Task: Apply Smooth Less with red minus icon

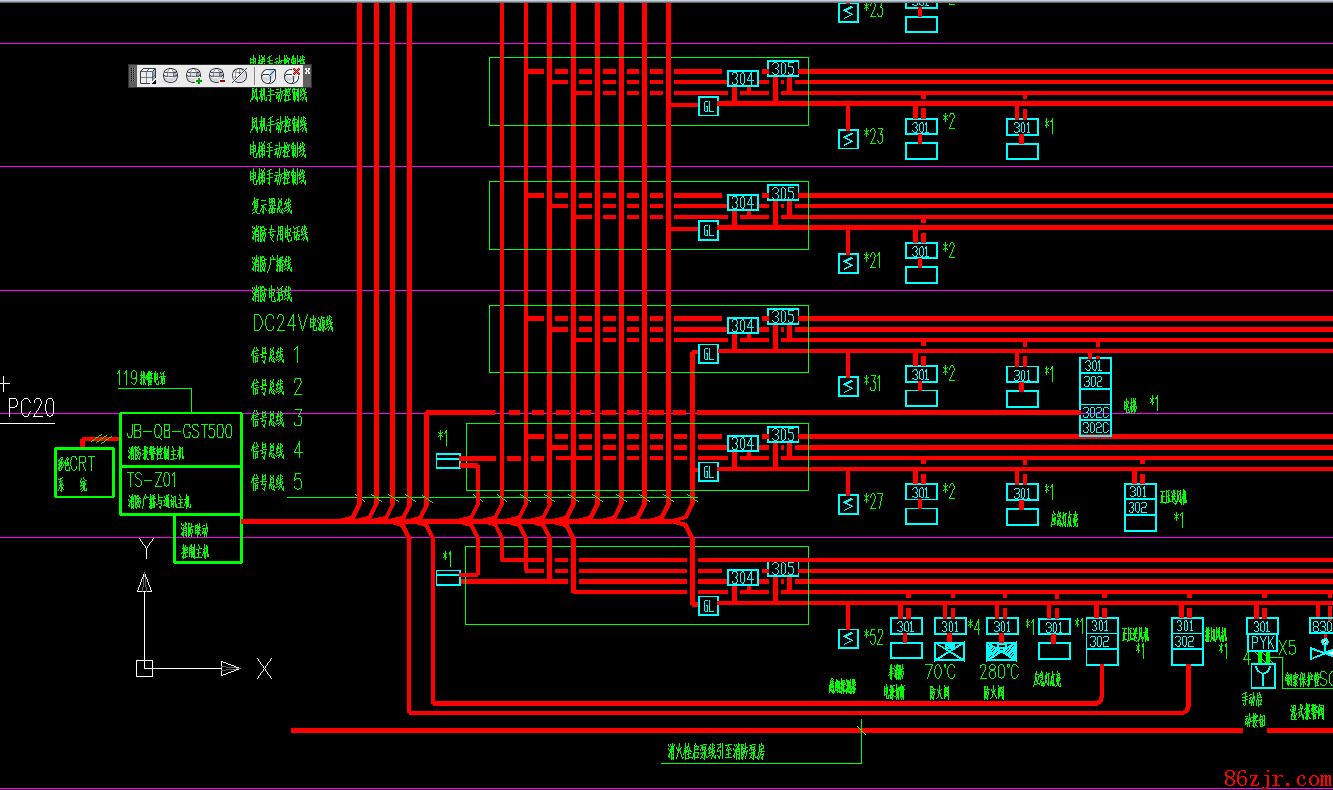Action: coord(217,76)
